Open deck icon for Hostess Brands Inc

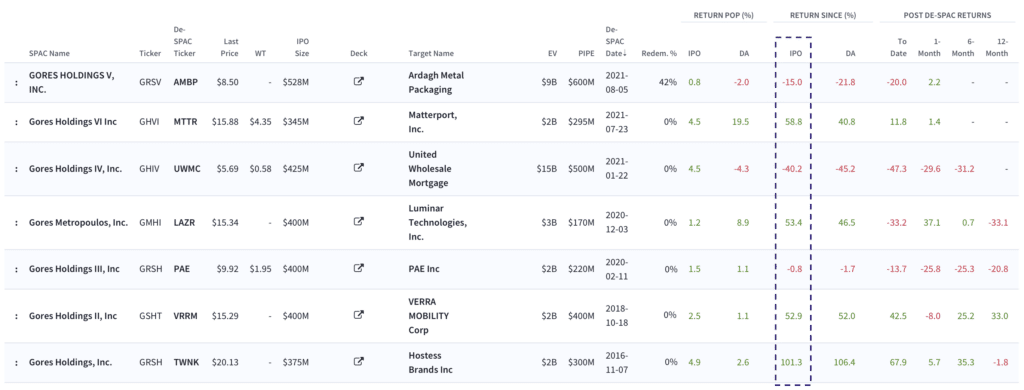pyautogui.click(x=358, y=361)
